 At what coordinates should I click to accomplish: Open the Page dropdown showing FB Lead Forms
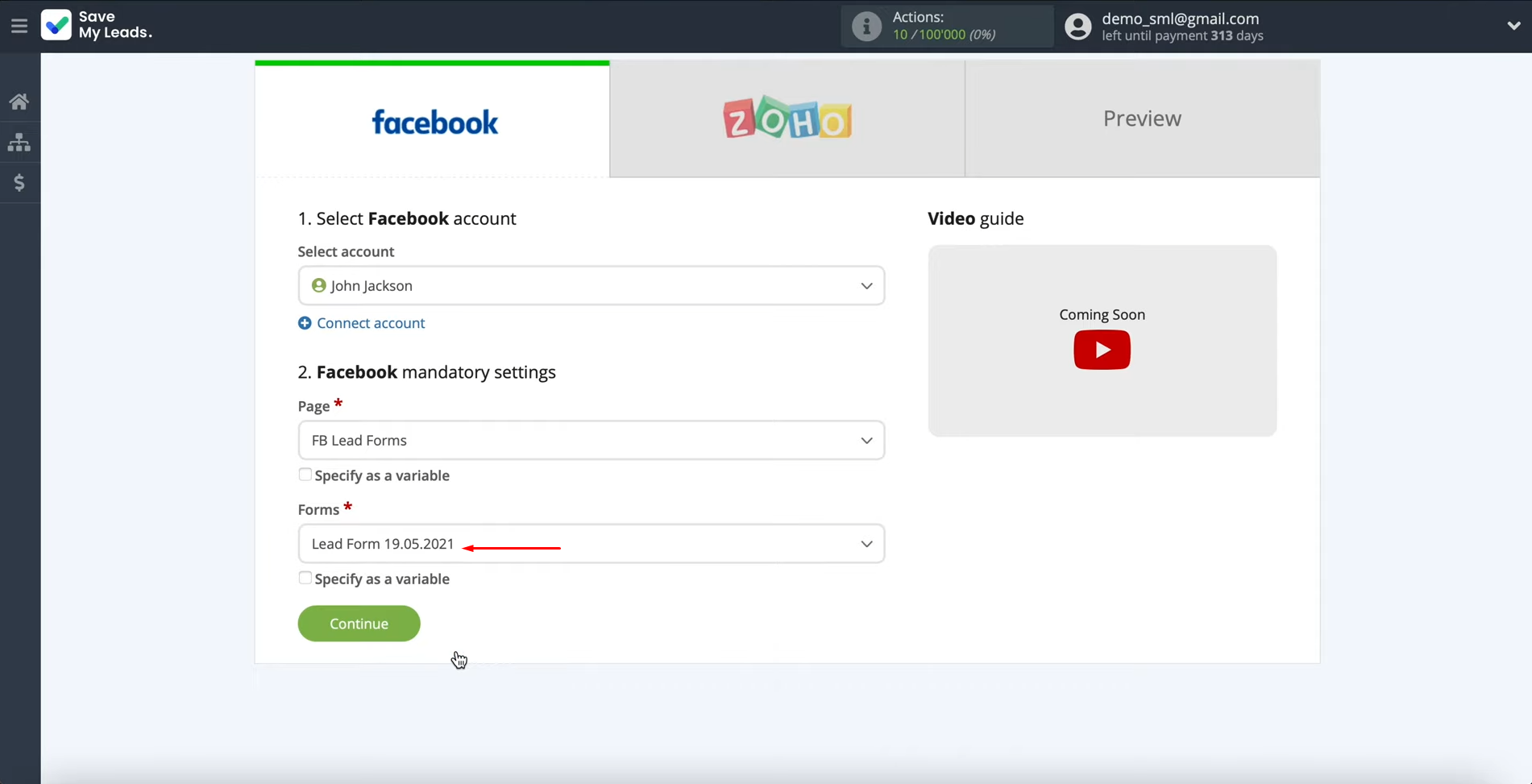tap(592, 440)
